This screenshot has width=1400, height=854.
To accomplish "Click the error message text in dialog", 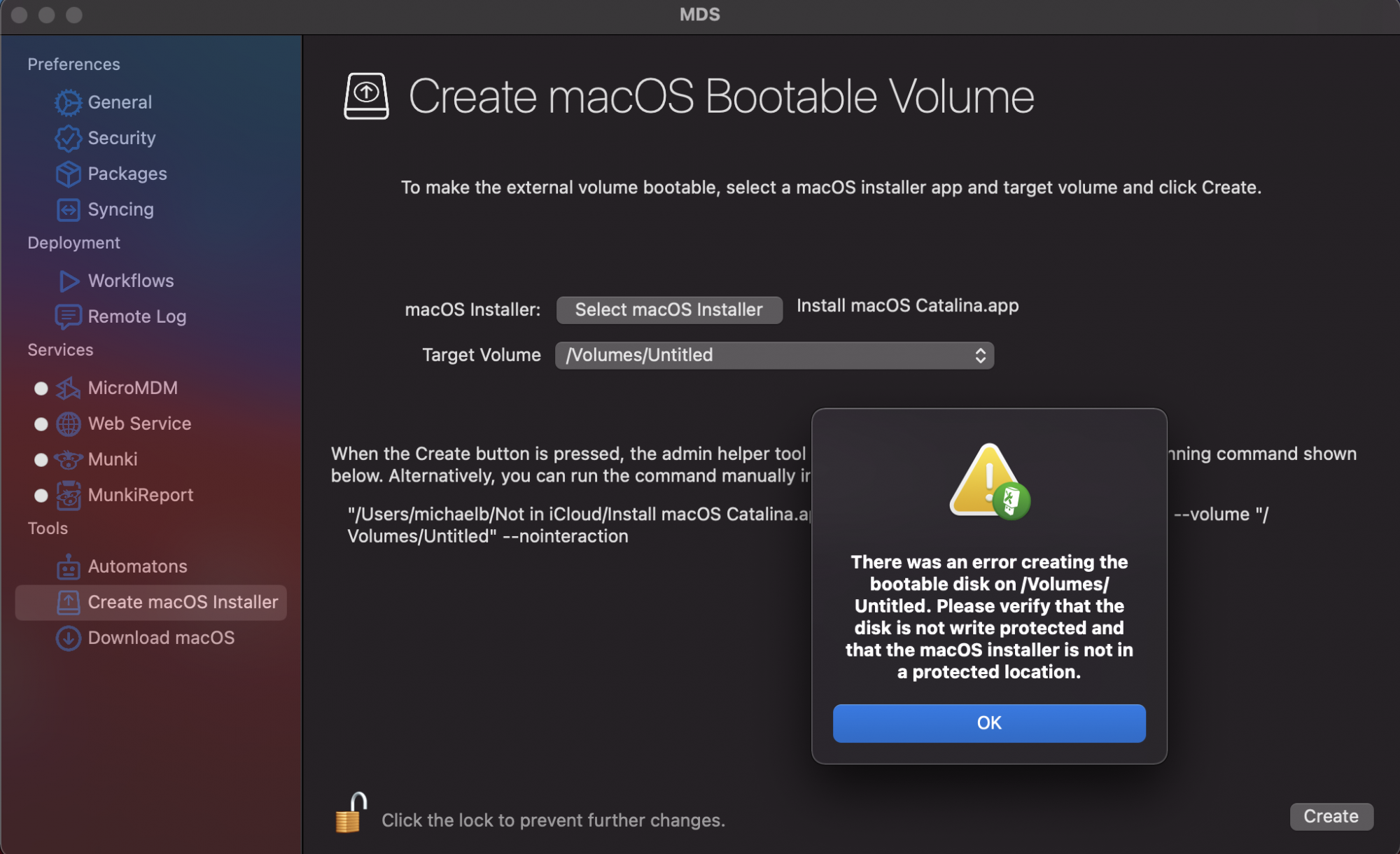I will (989, 617).
